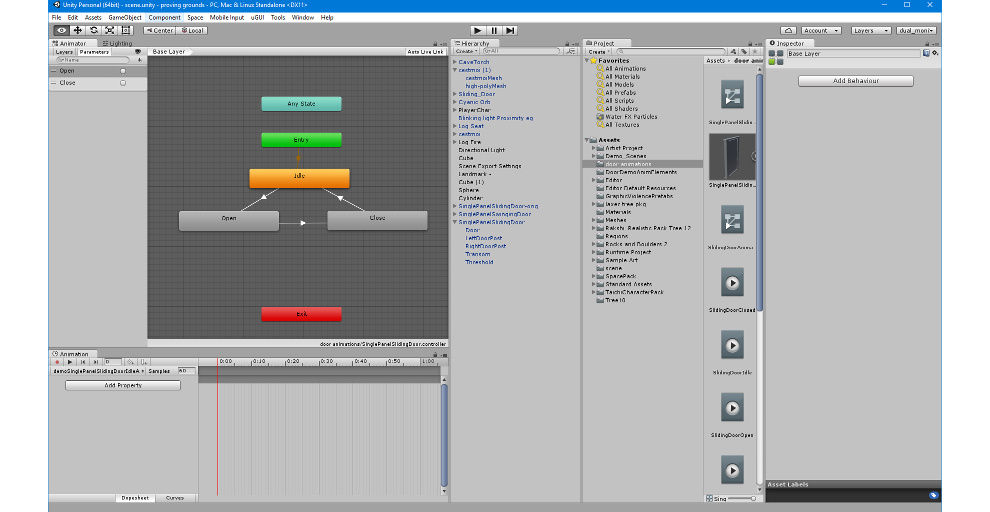
Task: Open the Inspector help book icon
Action: coord(926,54)
